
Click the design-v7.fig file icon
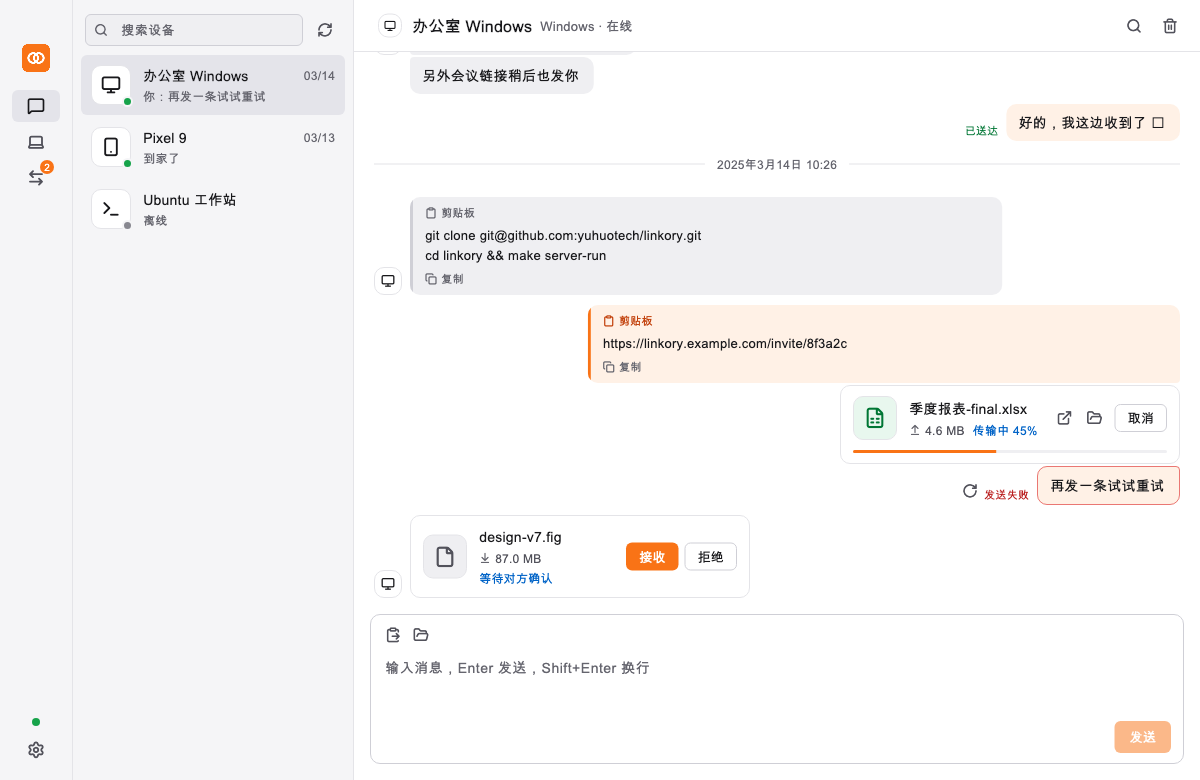point(445,557)
